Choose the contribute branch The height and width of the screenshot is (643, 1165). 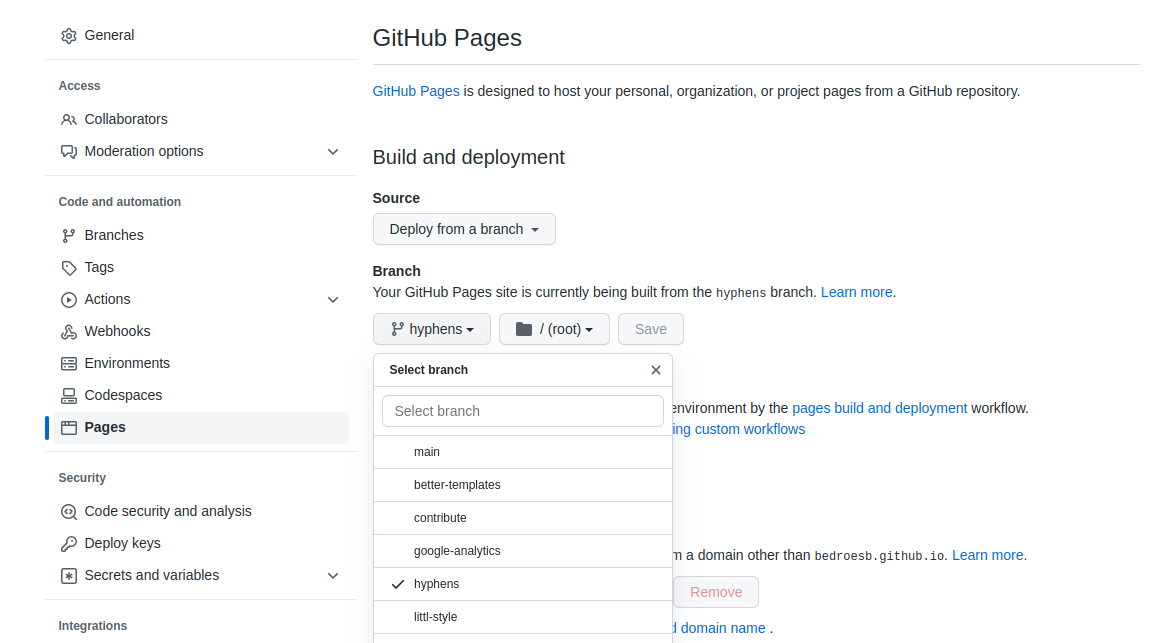click(523, 518)
